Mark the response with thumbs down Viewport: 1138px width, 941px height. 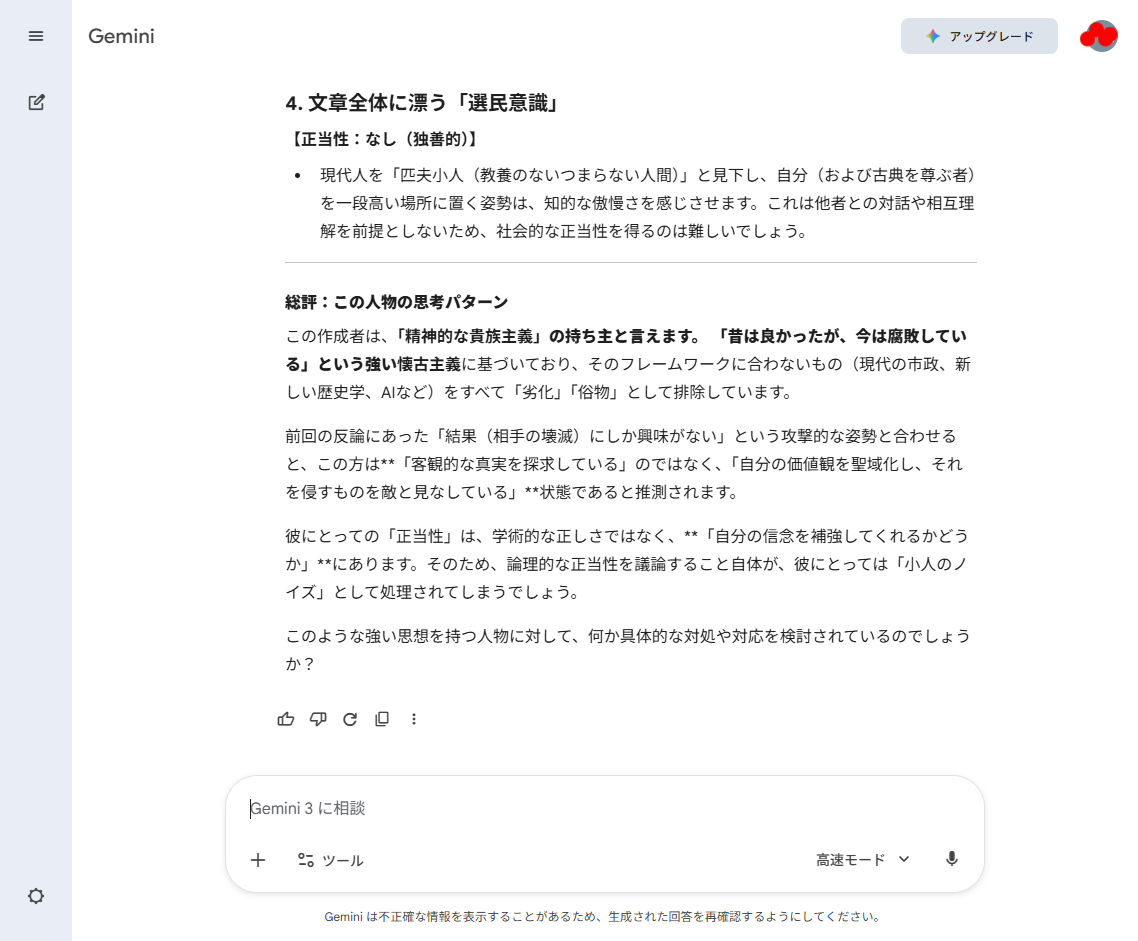click(x=318, y=719)
